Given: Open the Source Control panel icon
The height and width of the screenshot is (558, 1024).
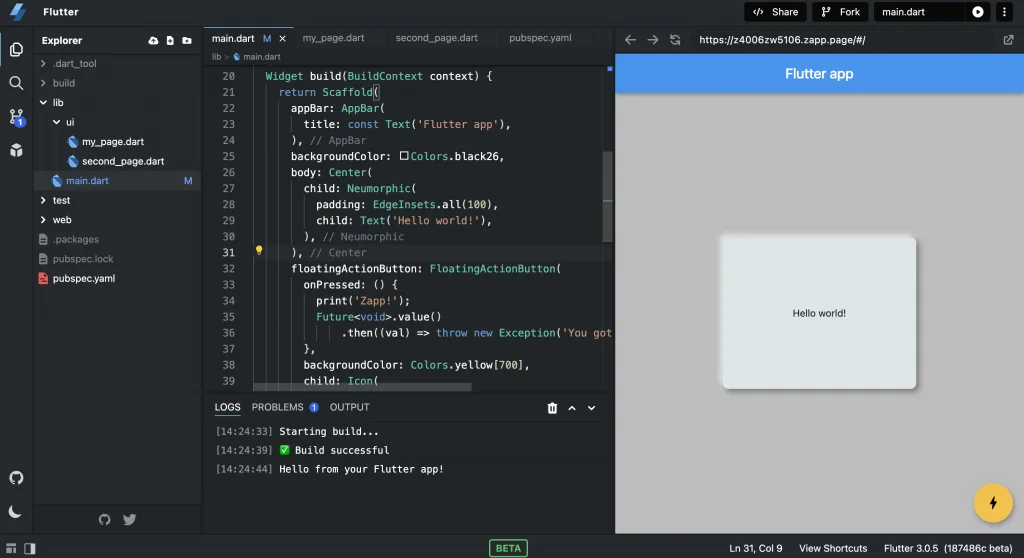Looking at the screenshot, I should pyautogui.click(x=16, y=117).
